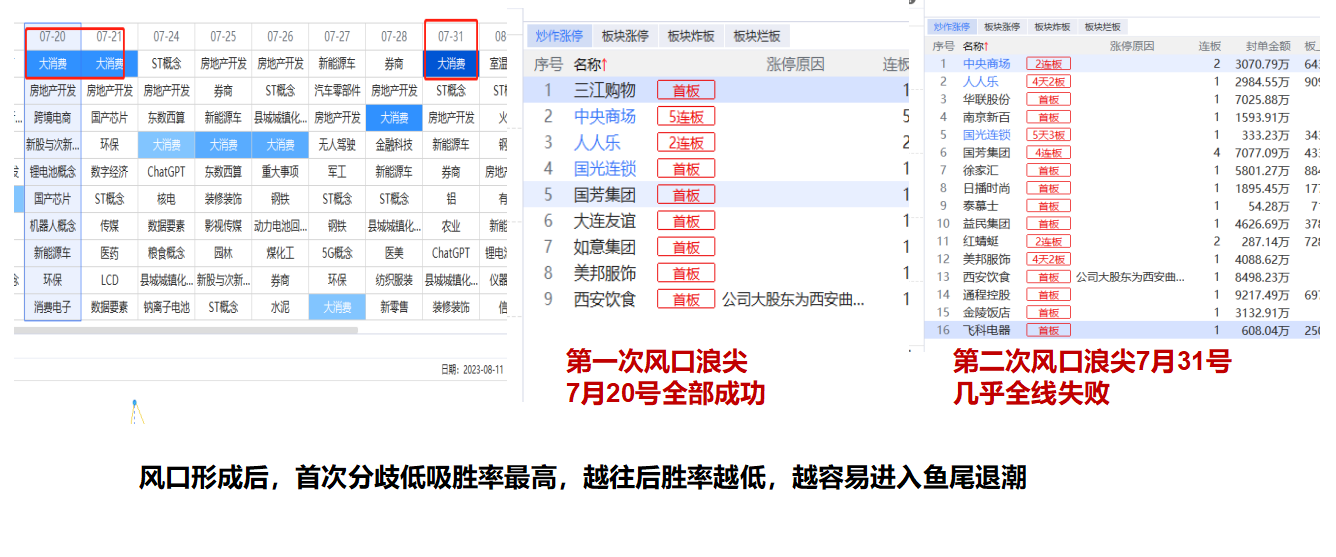Click the 5连板 tag beside 中央商场
1336x557 pixels.
pyautogui.click(x=686, y=116)
